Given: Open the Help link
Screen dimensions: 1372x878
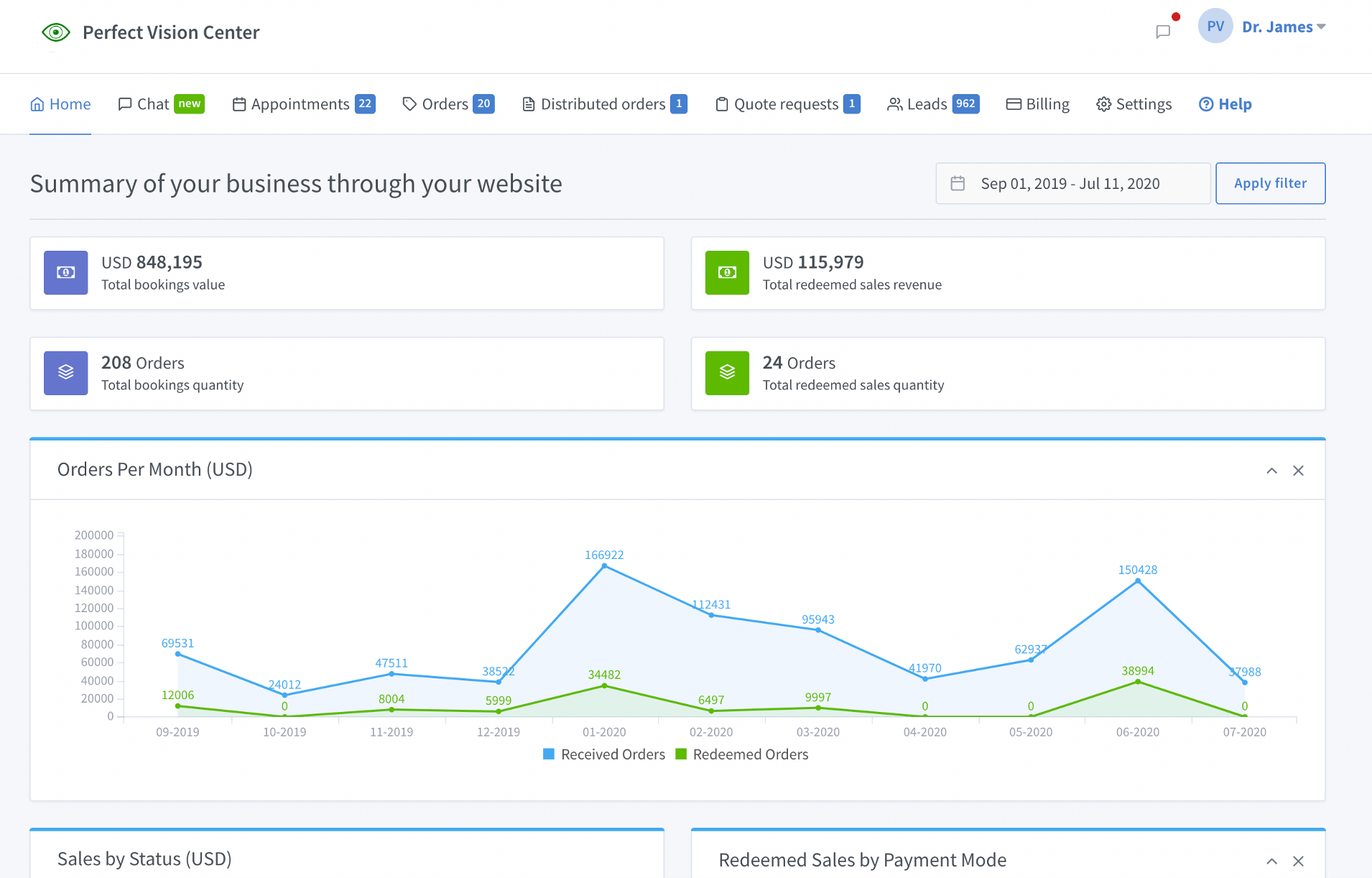Looking at the screenshot, I should (x=1225, y=104).
